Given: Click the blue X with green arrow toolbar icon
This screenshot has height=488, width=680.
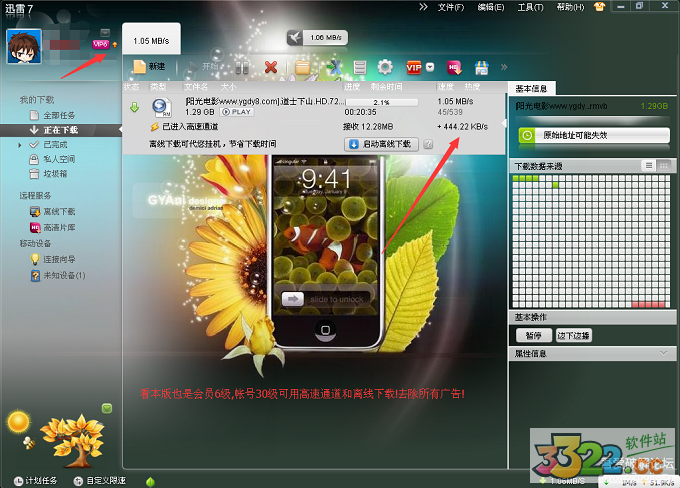Looking at the screenshot, I should coord(334,67).
